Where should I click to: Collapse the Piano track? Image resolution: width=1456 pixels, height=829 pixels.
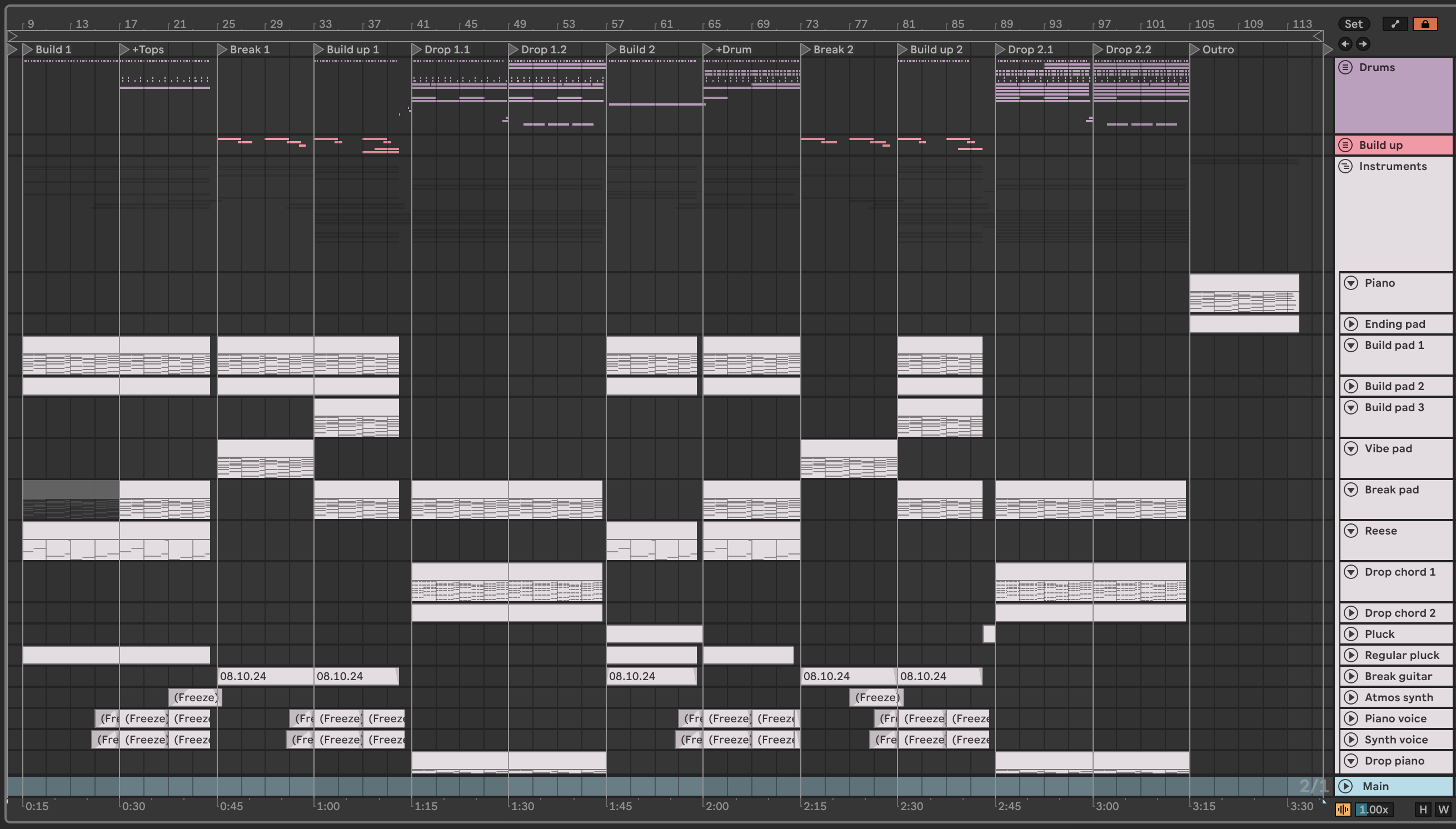pos(1350,283)
